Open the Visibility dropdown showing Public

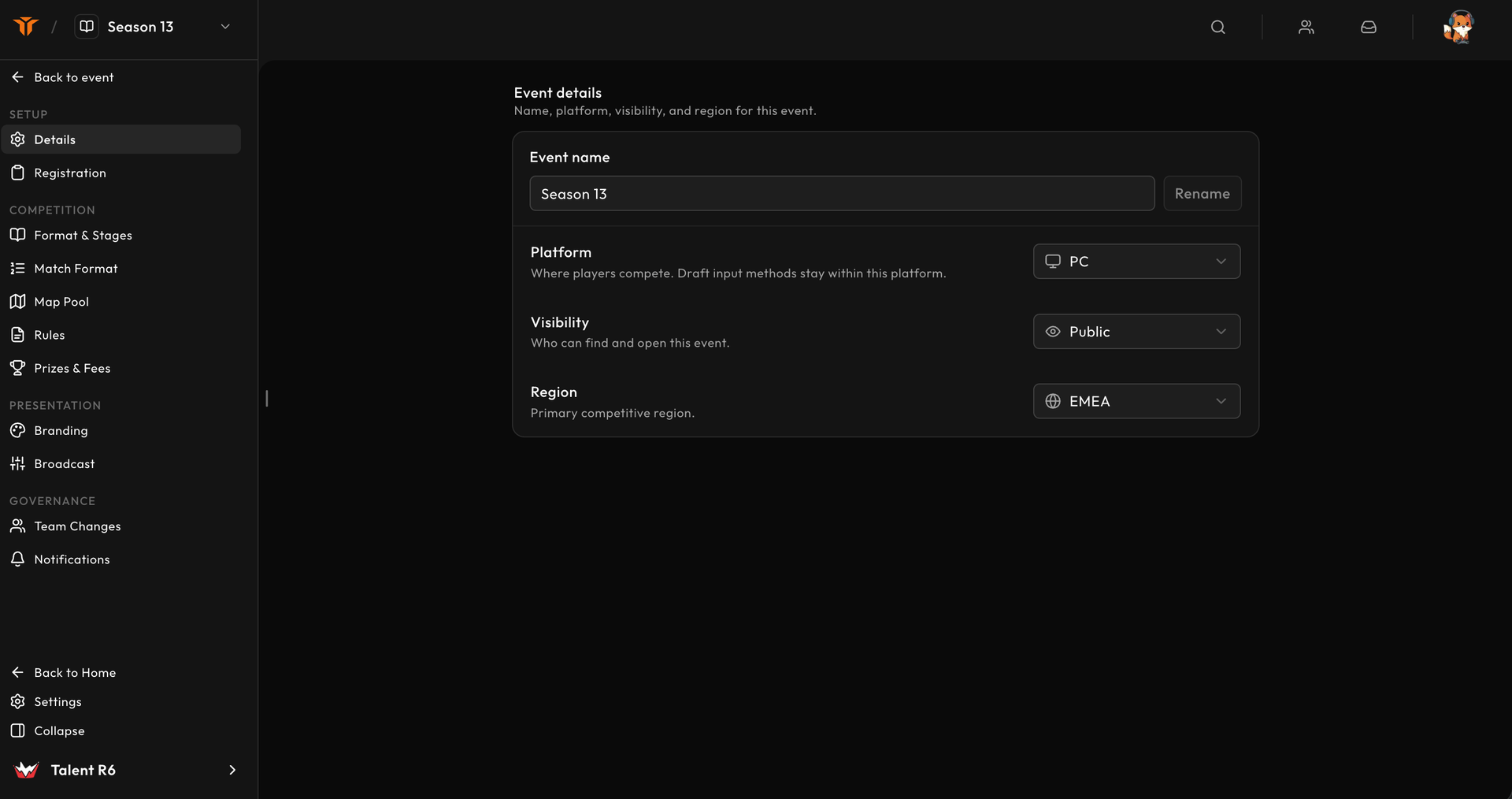click(1136, 332)
